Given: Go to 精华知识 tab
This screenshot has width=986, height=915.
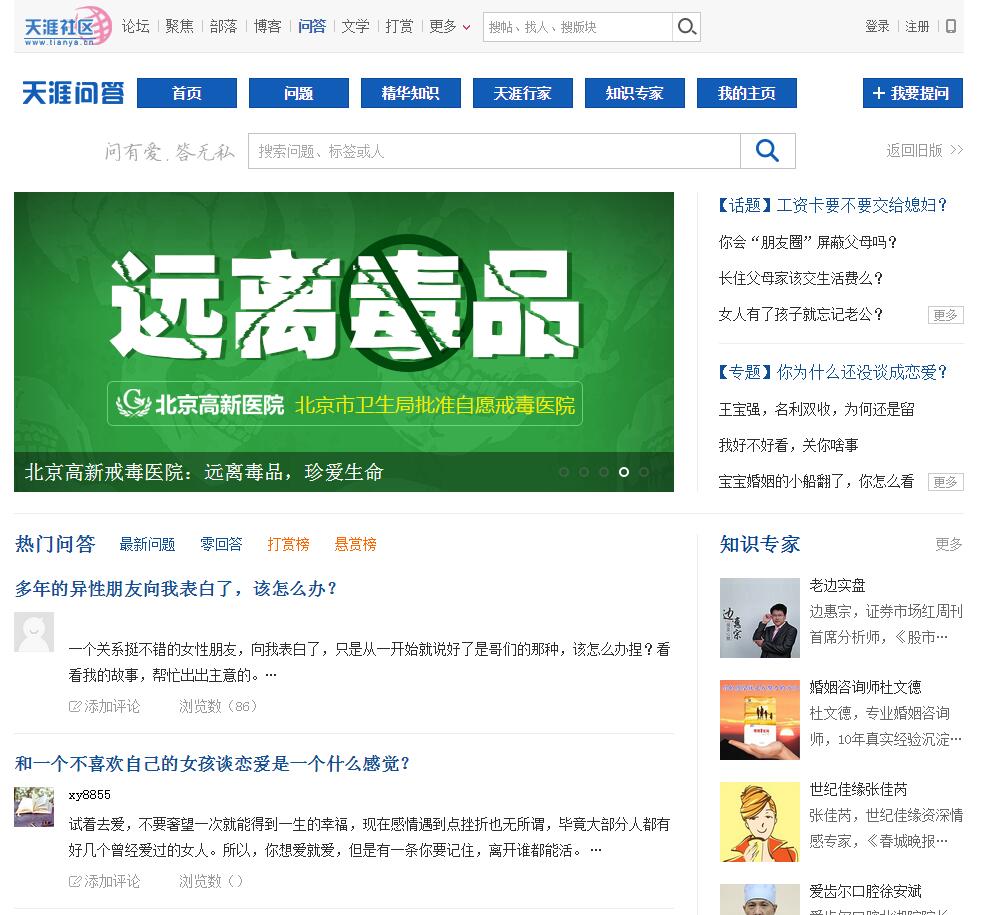Looking at the screenshot, I should pos(411,93).
